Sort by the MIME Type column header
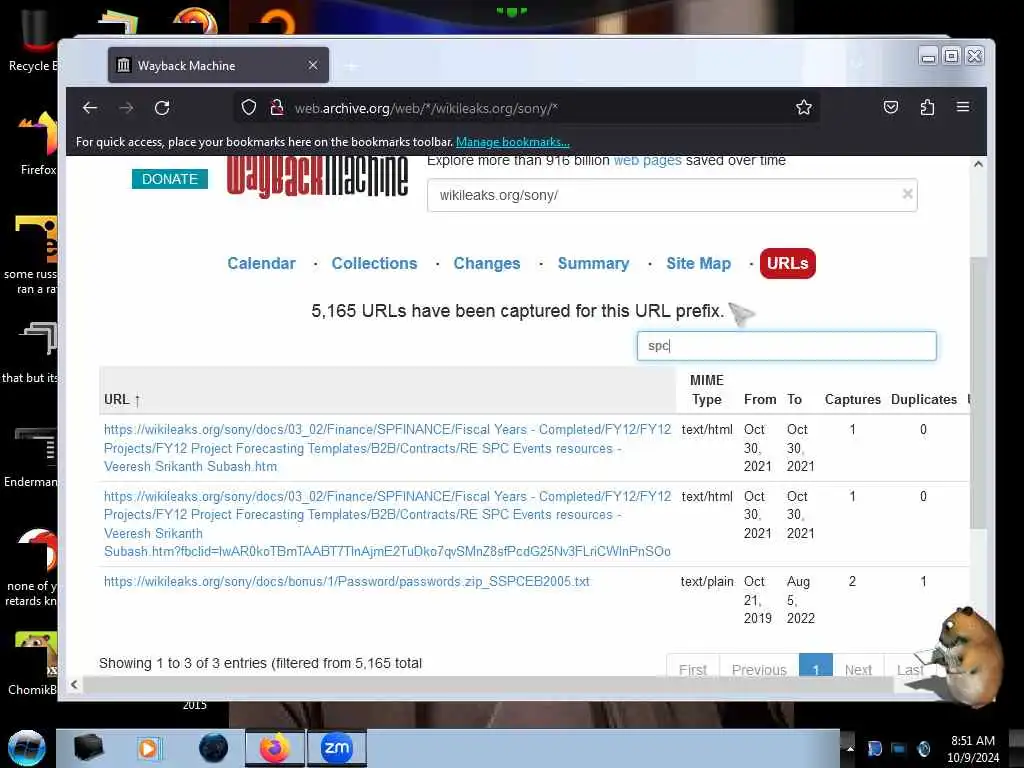Image resolution: width=1024 pixels, height=768 pixels. tap(707, 390)
